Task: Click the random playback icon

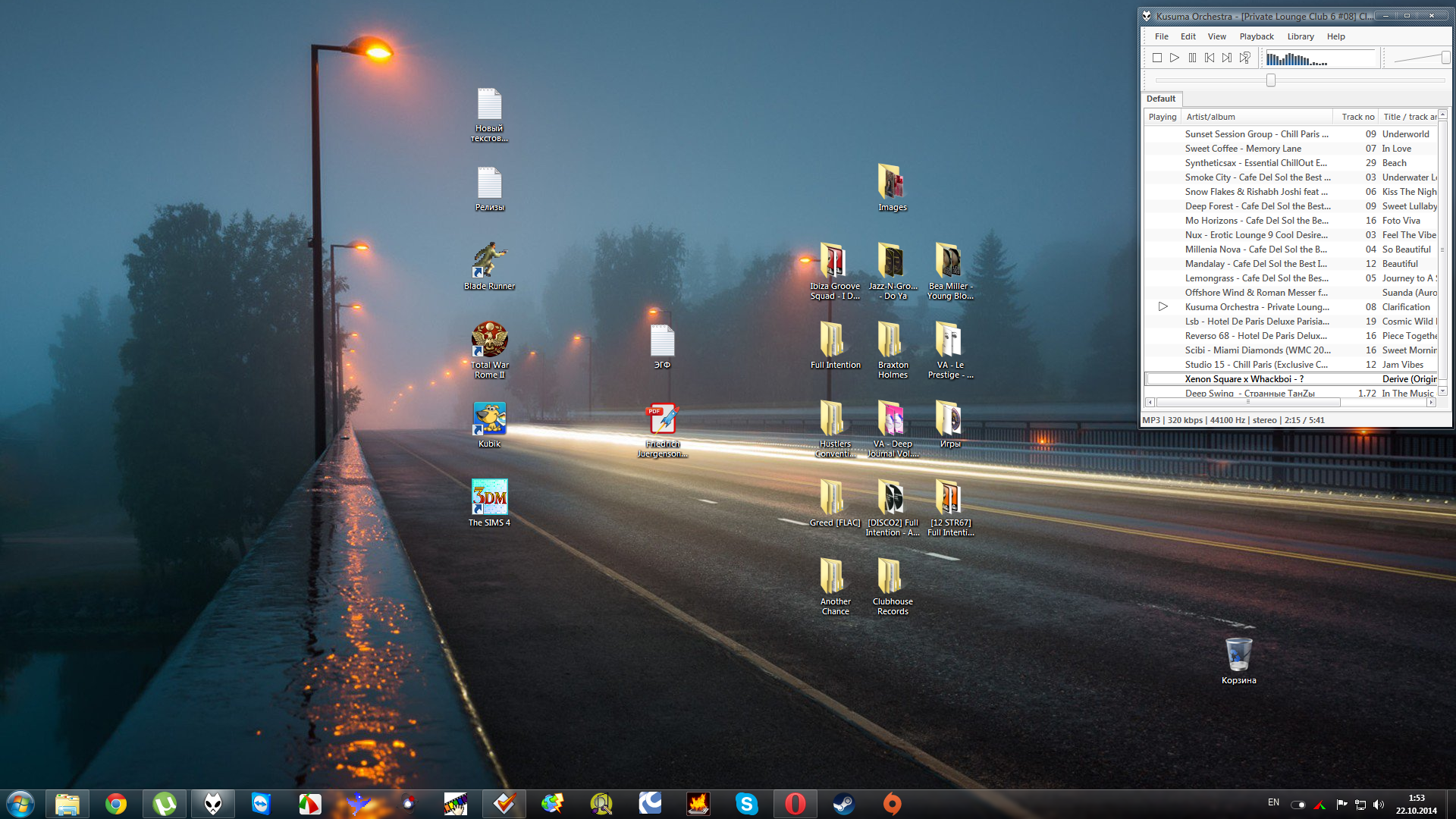Action: (x=1245, y=58)
